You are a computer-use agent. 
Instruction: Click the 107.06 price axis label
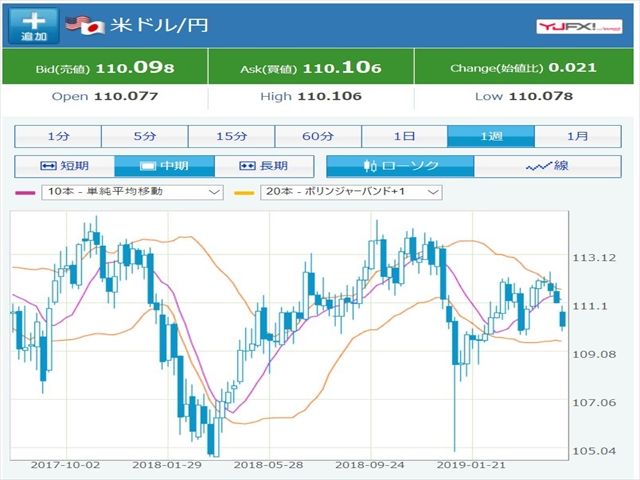point(594,403)
